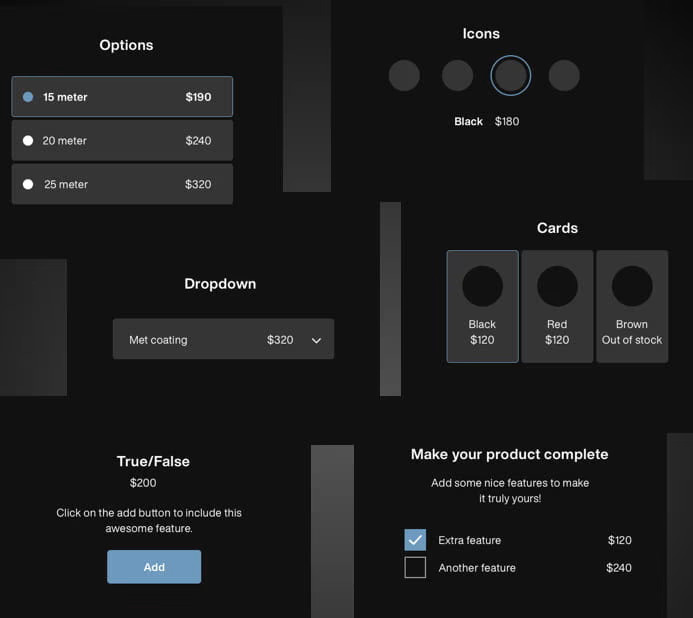
Task: Click the circle image in Red card
Action: (x=557, y=287)
